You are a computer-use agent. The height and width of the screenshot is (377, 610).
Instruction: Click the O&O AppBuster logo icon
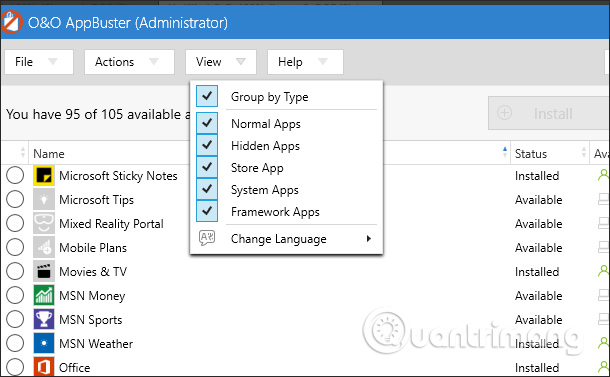[x=11, y=22]
